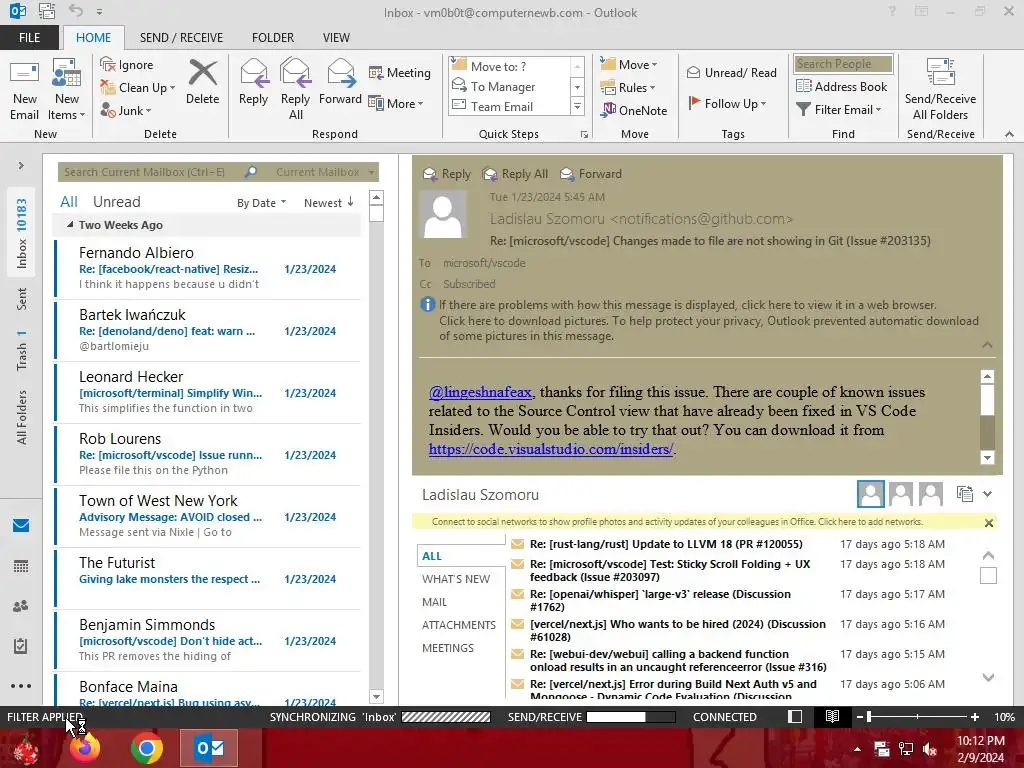Click ribbon Forward button
This screenshot has height=768, width=1024.
pos(340,82)
